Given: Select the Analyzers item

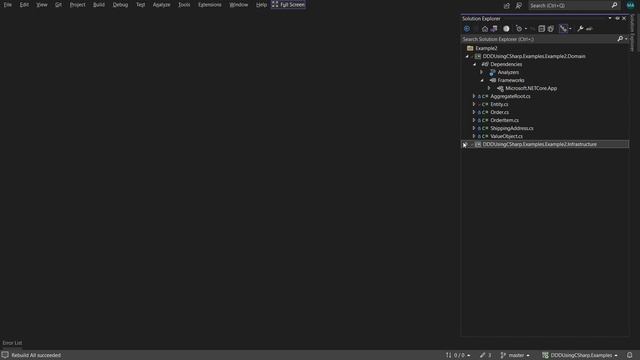Looking at the screenshot, I should pos(508,72).
